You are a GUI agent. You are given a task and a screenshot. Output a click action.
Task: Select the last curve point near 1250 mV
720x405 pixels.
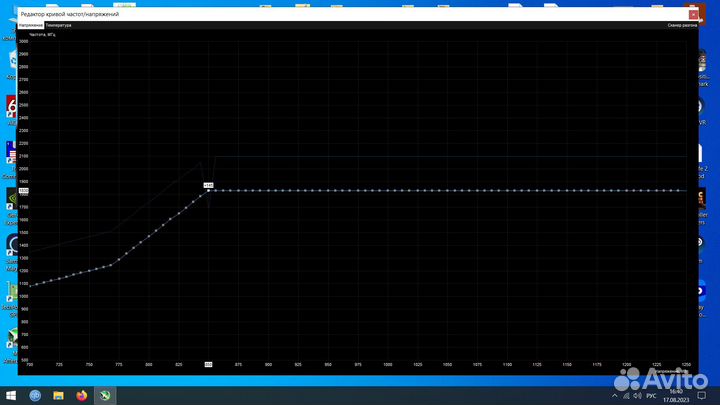(x=681, y=190)
